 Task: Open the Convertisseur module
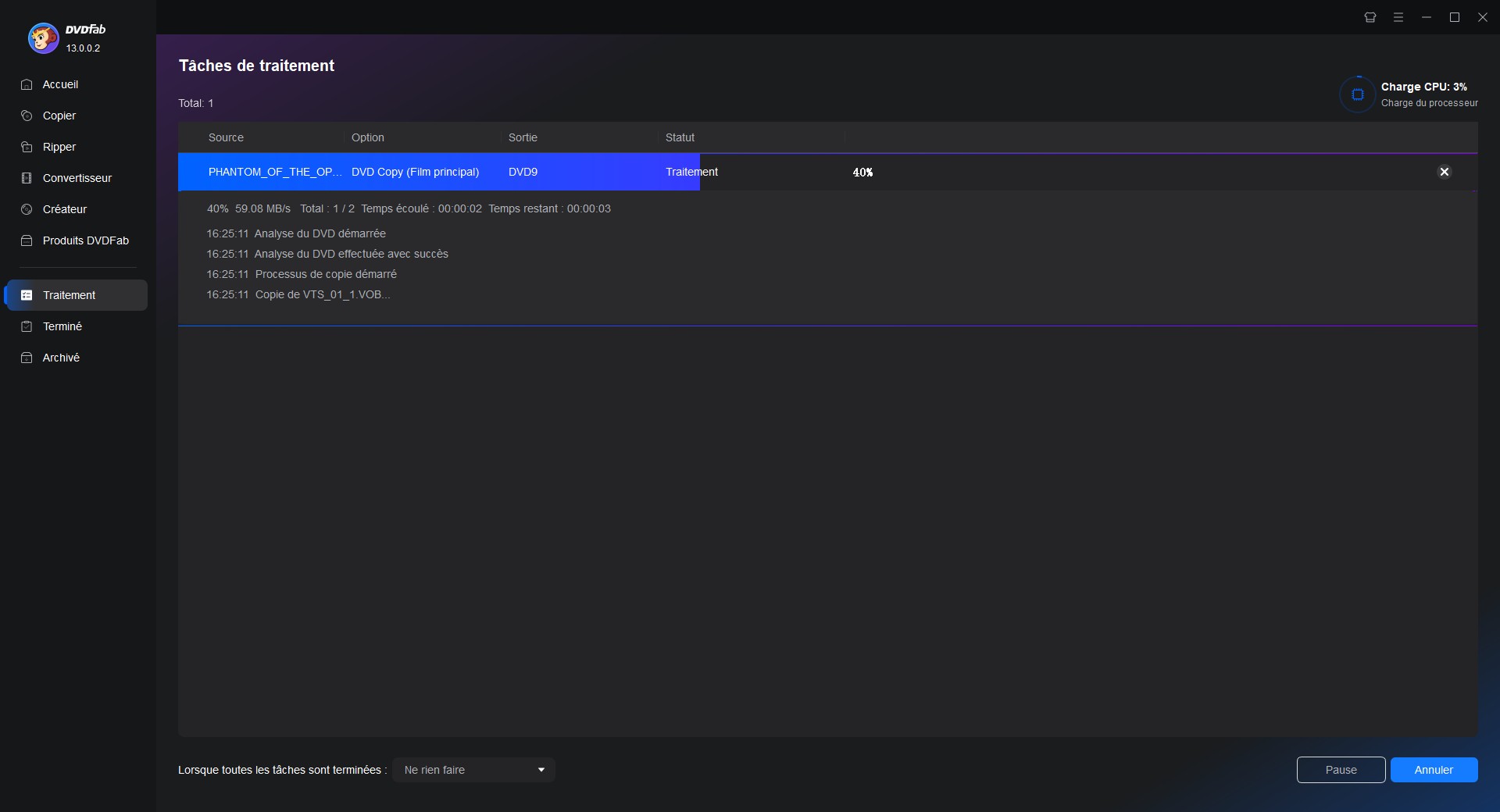(x=76, y=178)
